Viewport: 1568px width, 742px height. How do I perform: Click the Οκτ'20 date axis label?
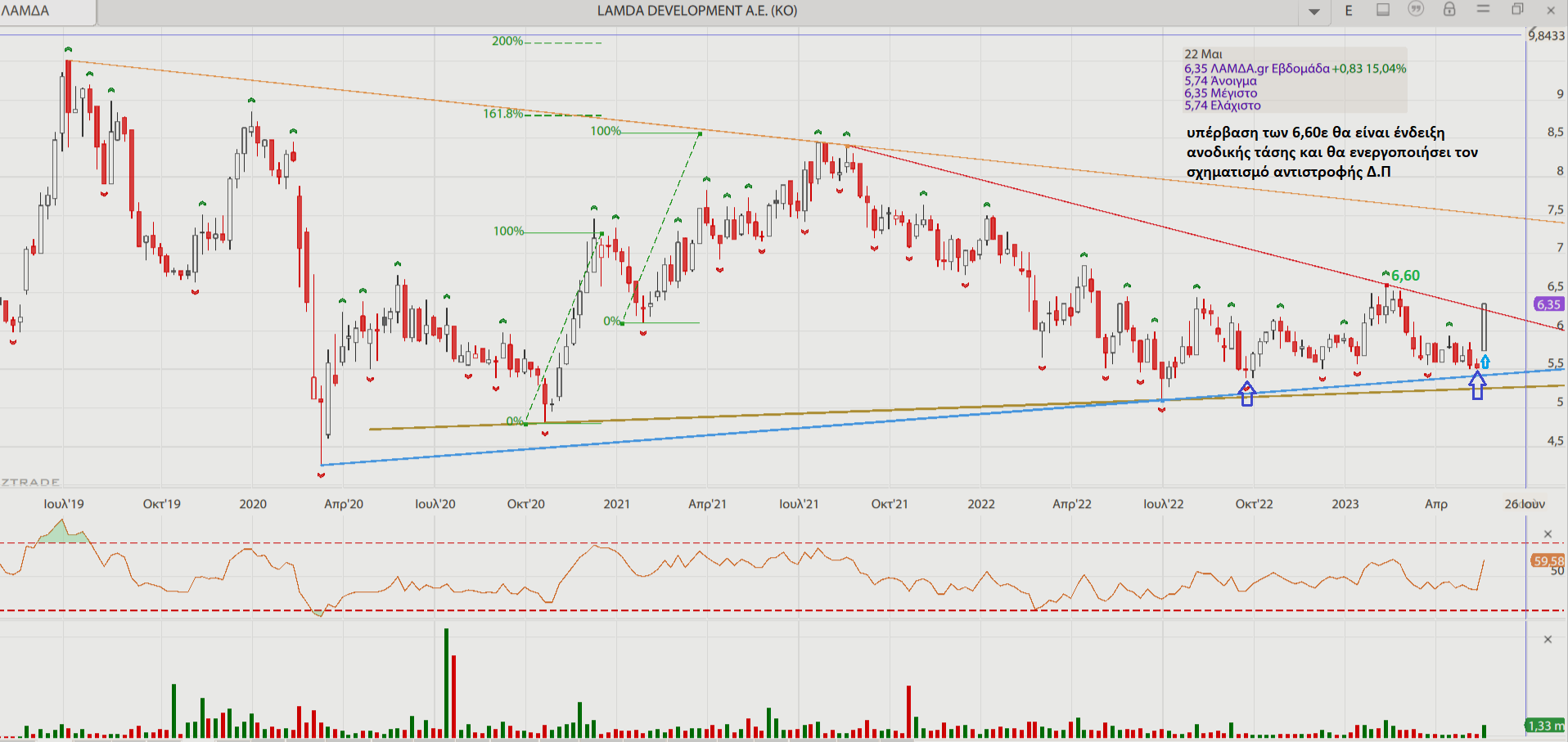[525, 504]
